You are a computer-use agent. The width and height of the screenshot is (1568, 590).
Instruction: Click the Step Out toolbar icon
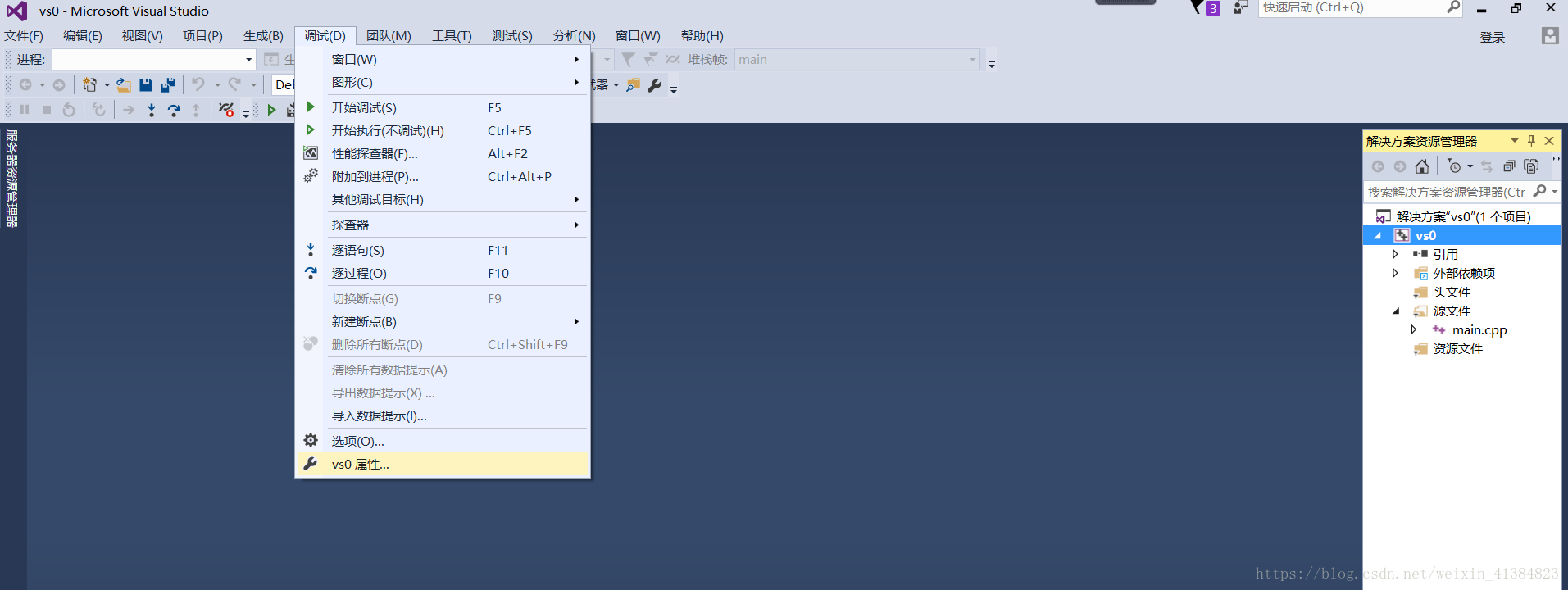tap(196, 109)
